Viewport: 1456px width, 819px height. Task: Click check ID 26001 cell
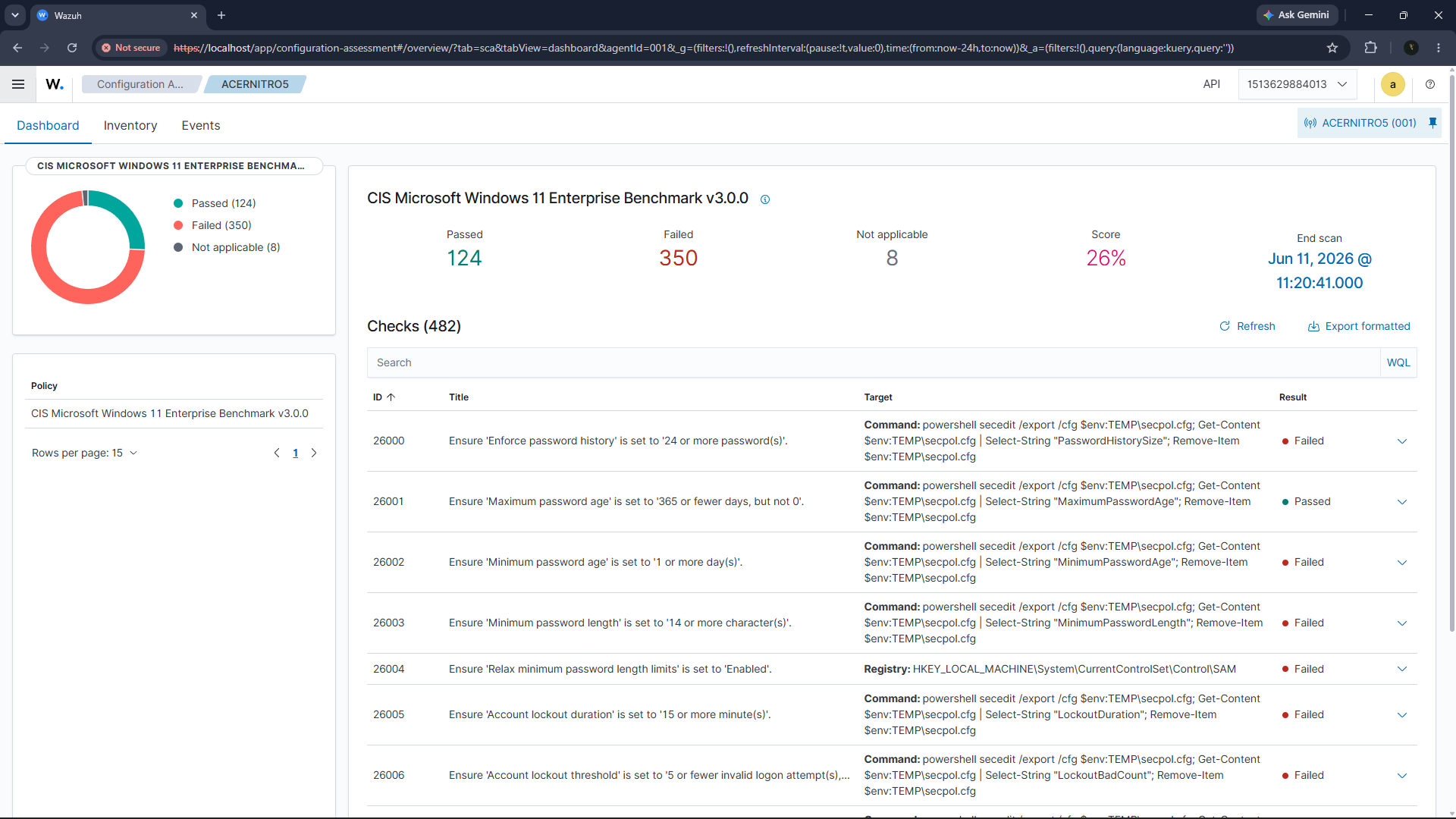pos(388,501)
